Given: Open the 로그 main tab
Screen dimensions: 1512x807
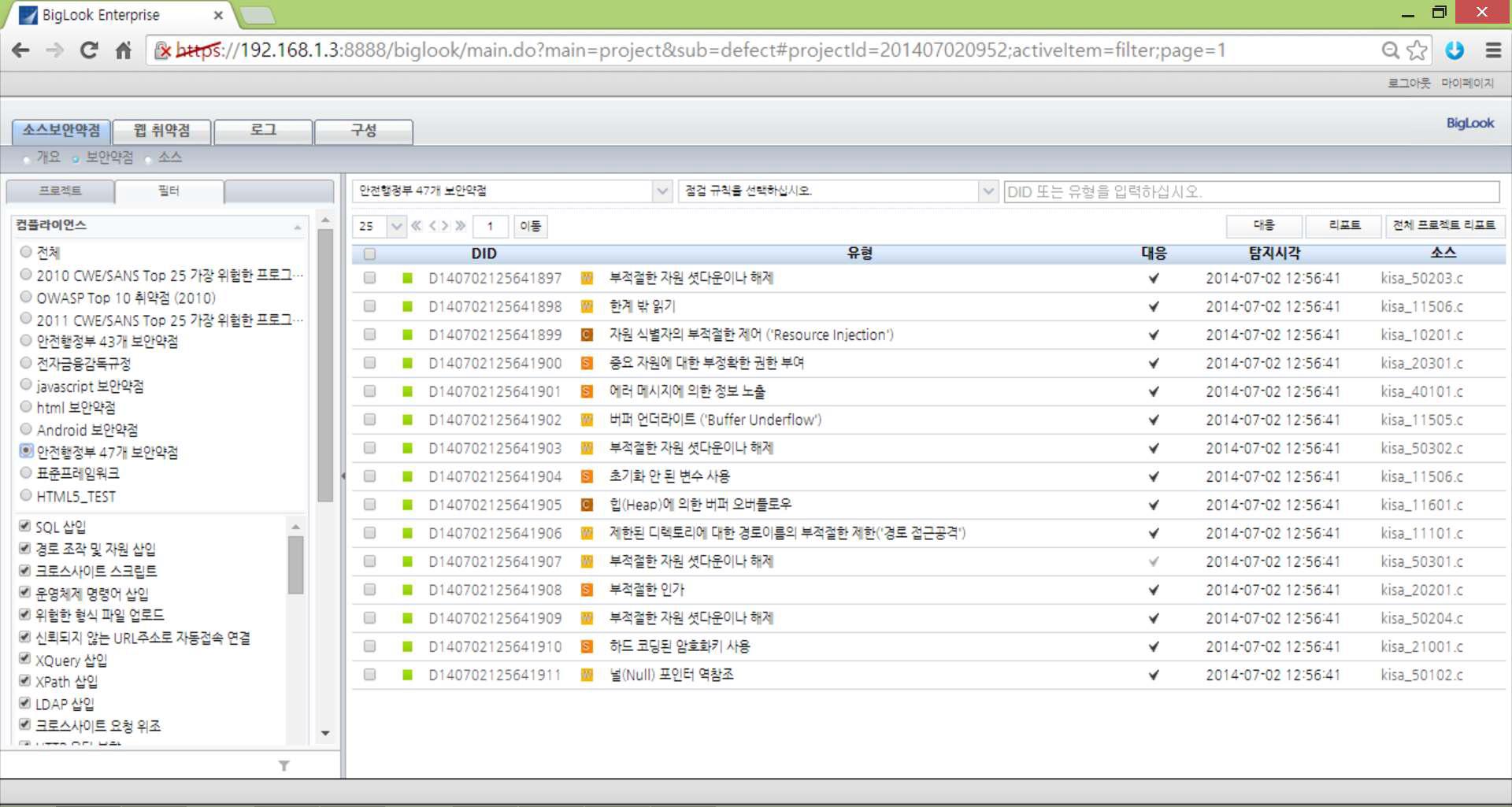Looking at the screenshot, I should (x=263, y=131).
